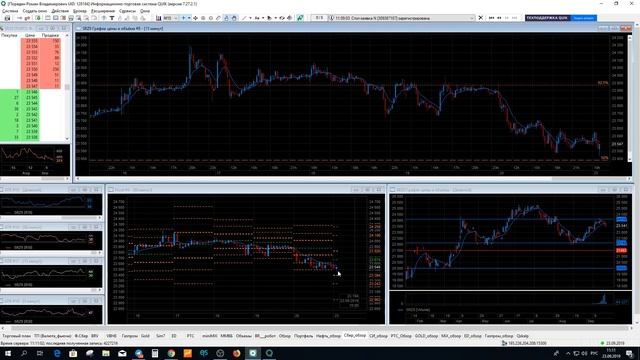Image resolution: width=640 pixels, height=360 pixels.
Task: Click the save icon at toolbar start
Action: (x=7, y=18)
